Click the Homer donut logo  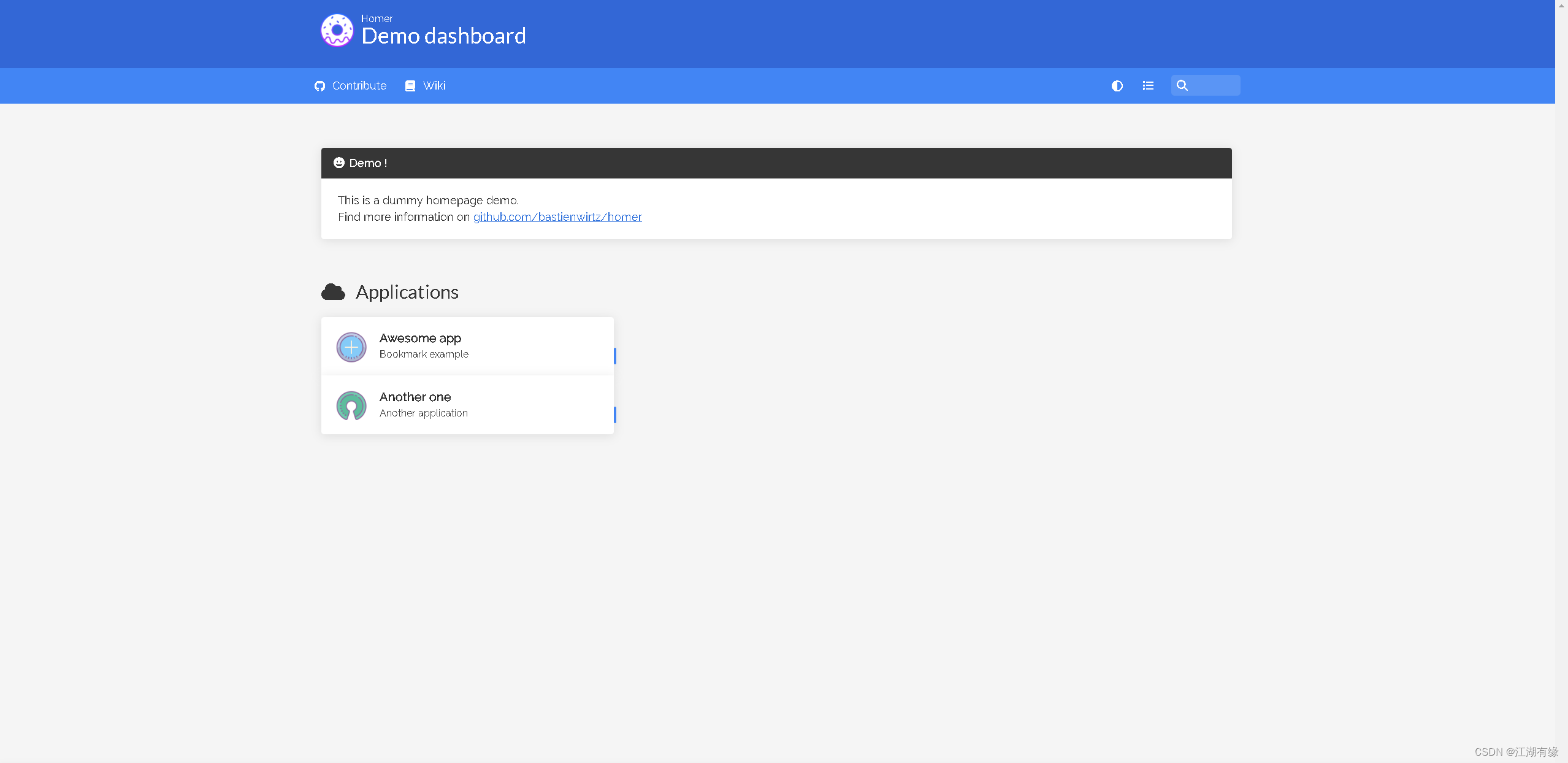click(337, 30)
